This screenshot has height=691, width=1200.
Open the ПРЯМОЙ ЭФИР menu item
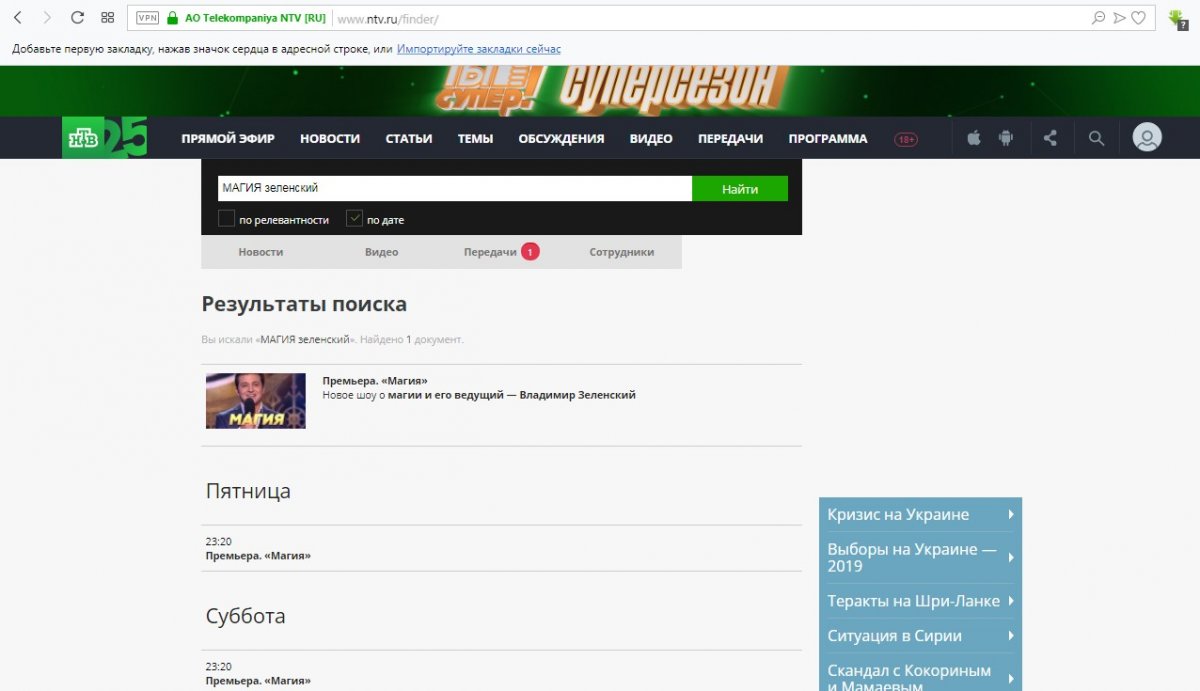tap(228, 139)
